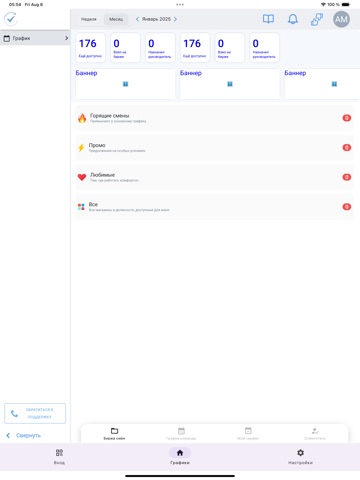
Task: Click the red heart icon
Action: tap(82, 177)
